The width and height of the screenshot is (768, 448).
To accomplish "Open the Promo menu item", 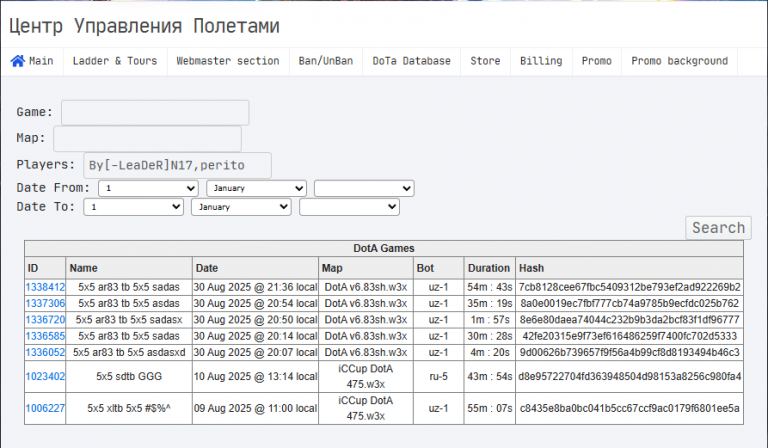I will coord(597,61).
